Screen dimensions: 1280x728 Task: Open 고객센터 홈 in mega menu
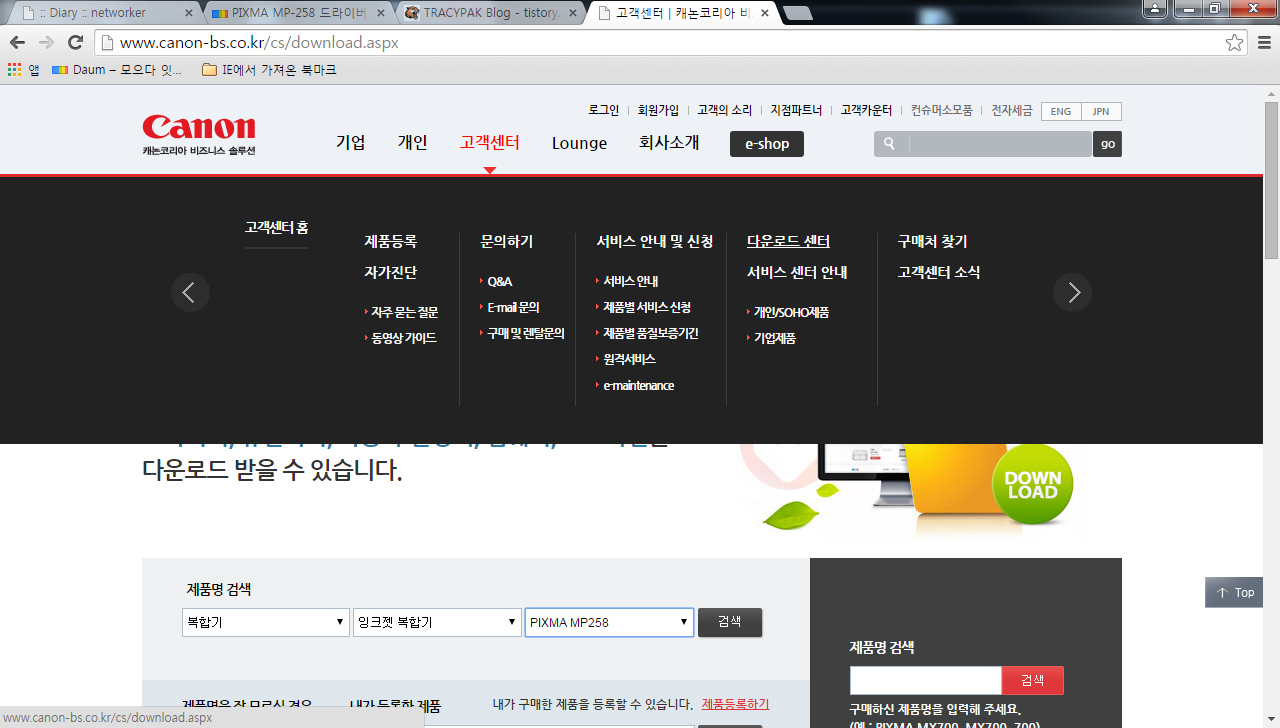pos(277,228)
